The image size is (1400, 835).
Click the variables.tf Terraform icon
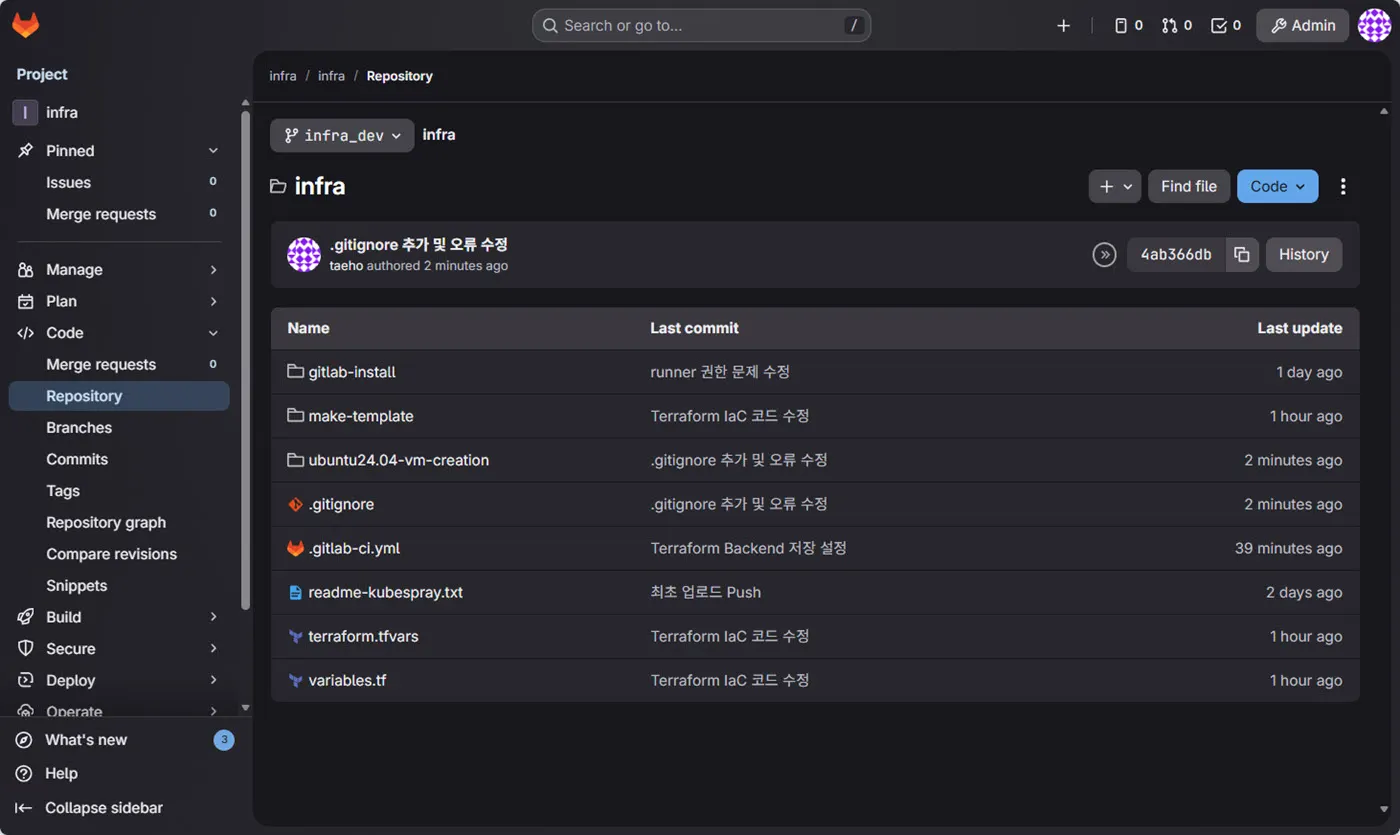(295, 680)
